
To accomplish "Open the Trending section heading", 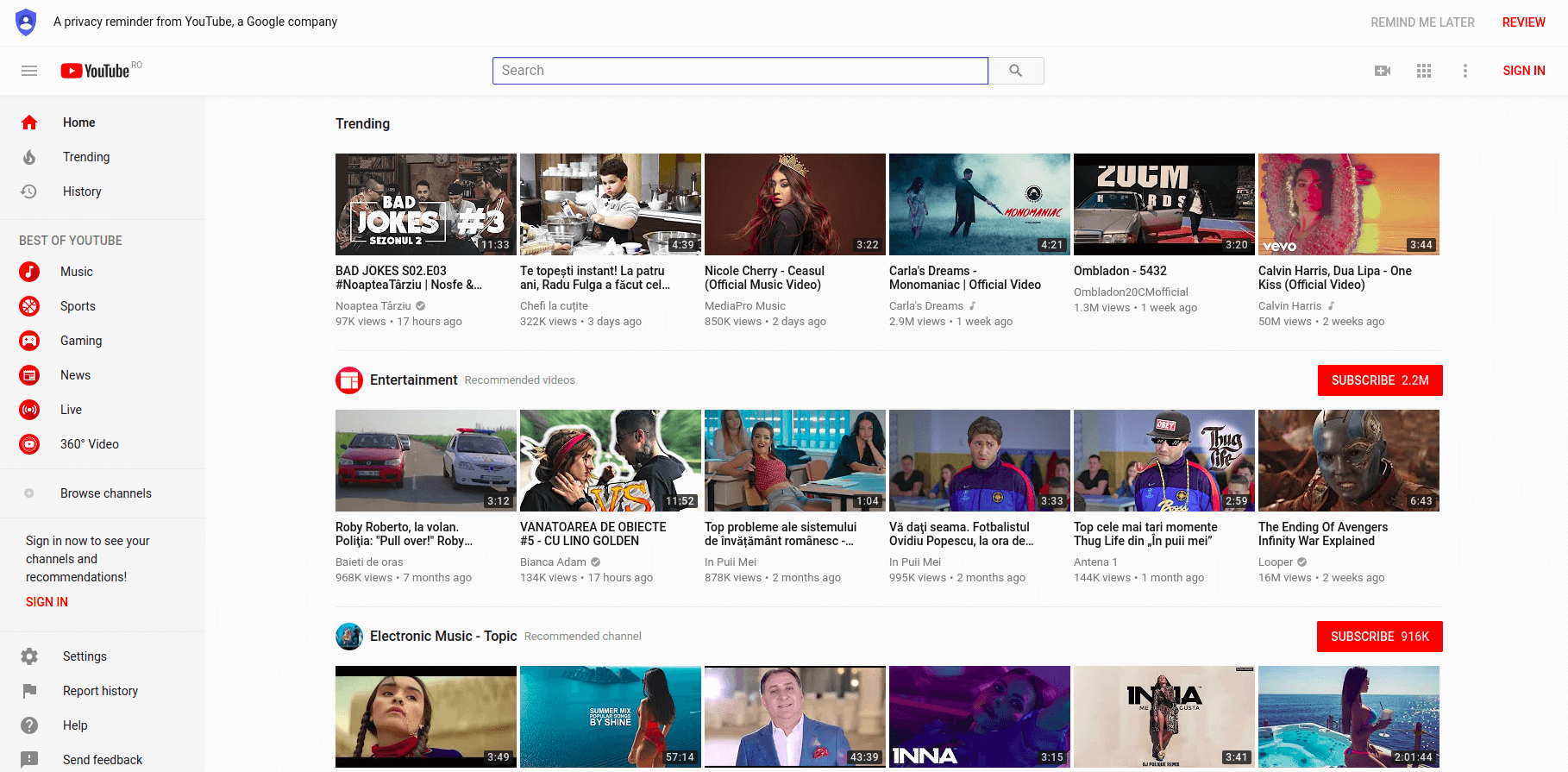I will pyautogui.click(x=362, y=124).
